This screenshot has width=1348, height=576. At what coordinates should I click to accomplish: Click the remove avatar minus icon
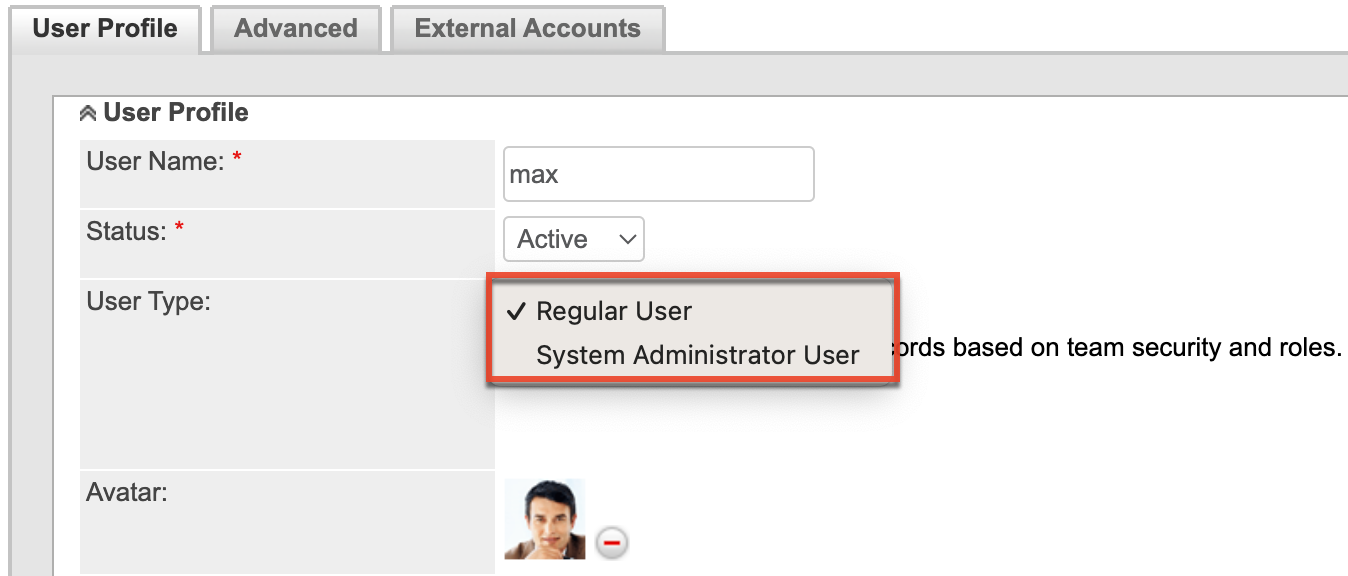(x=611, y=542)
